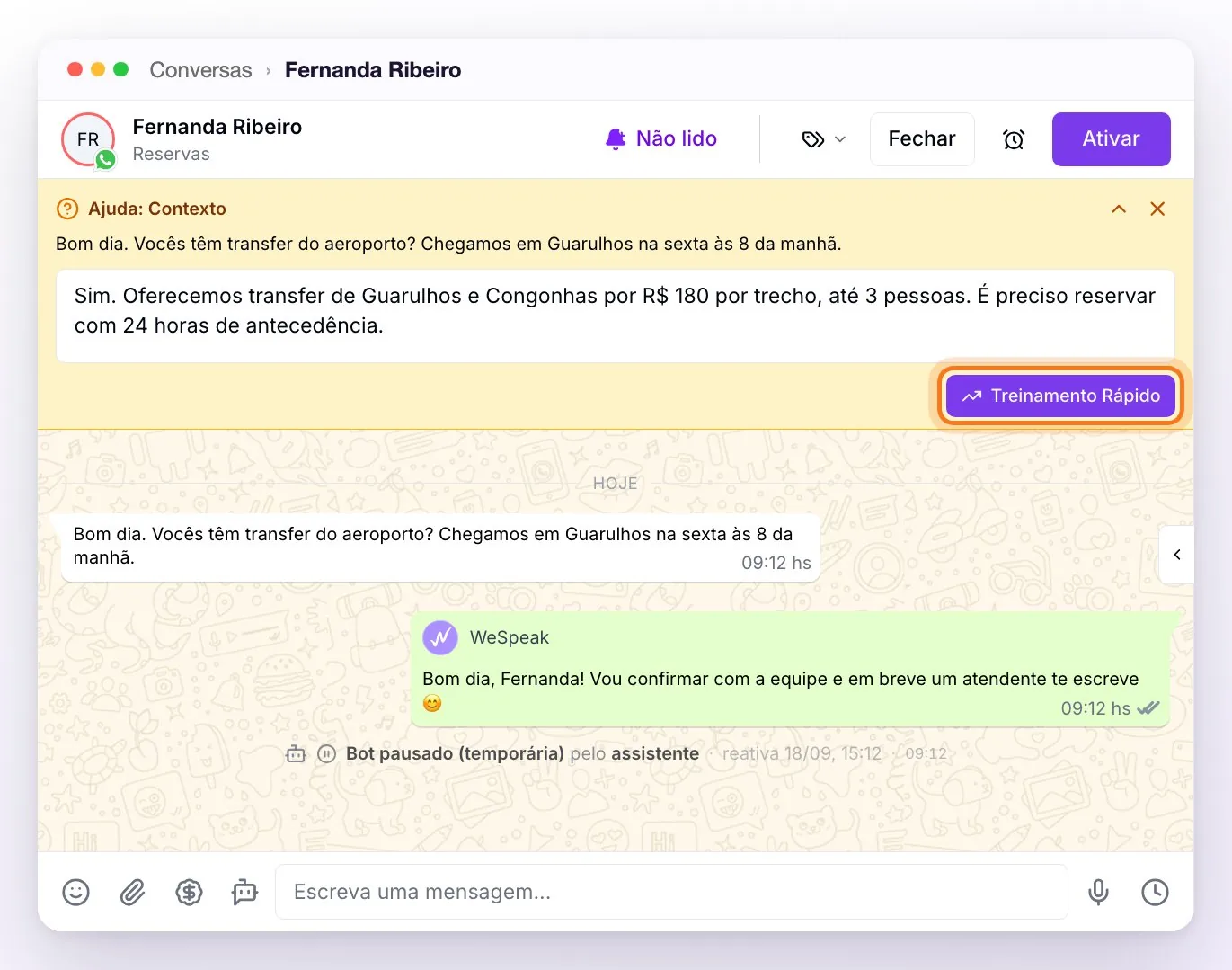Schedule message with clock icon
1232x970 pixels.
tap(1155, 892)
